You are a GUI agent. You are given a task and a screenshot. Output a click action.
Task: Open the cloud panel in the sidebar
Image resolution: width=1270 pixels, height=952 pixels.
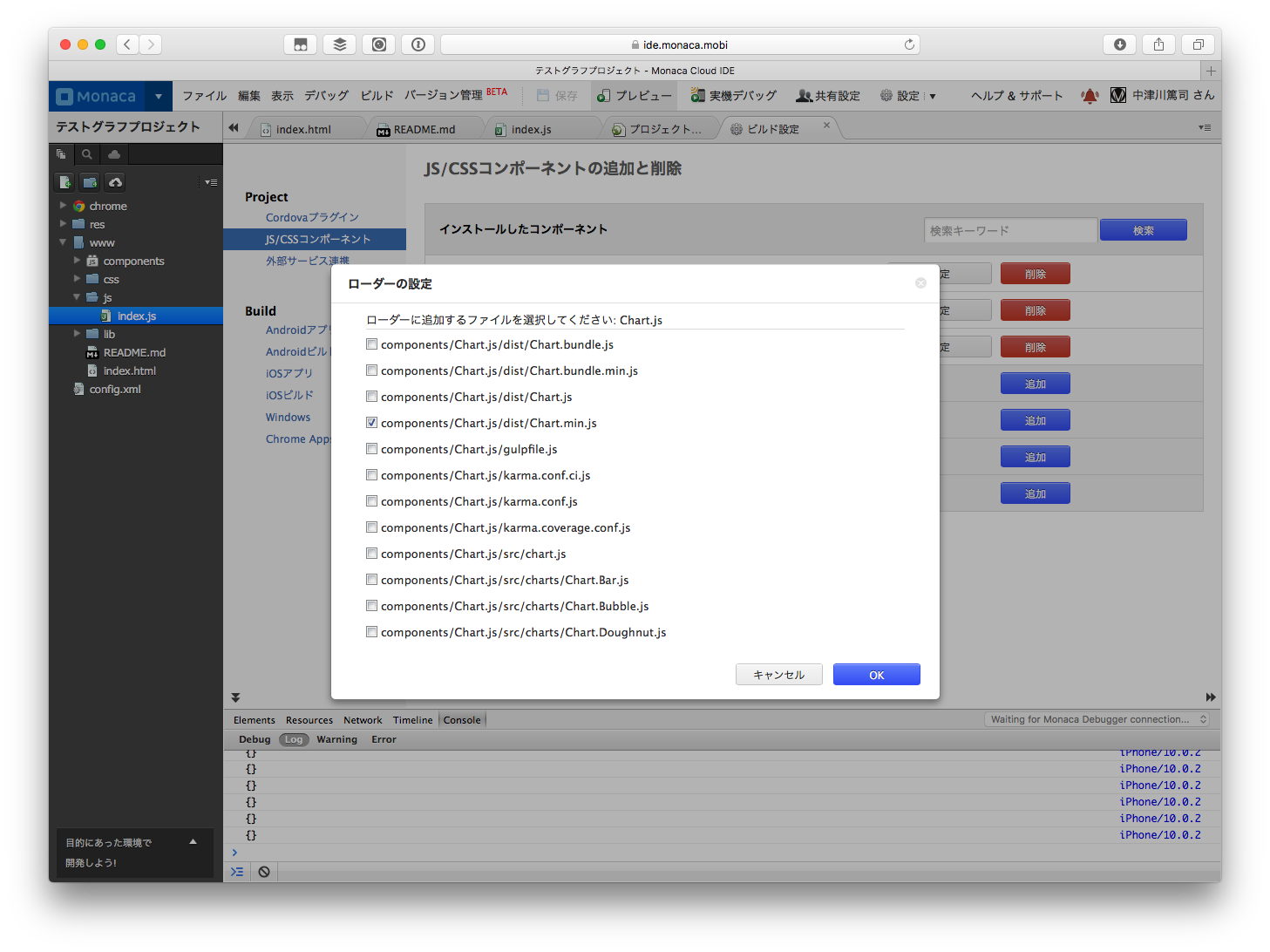(114, 153)
